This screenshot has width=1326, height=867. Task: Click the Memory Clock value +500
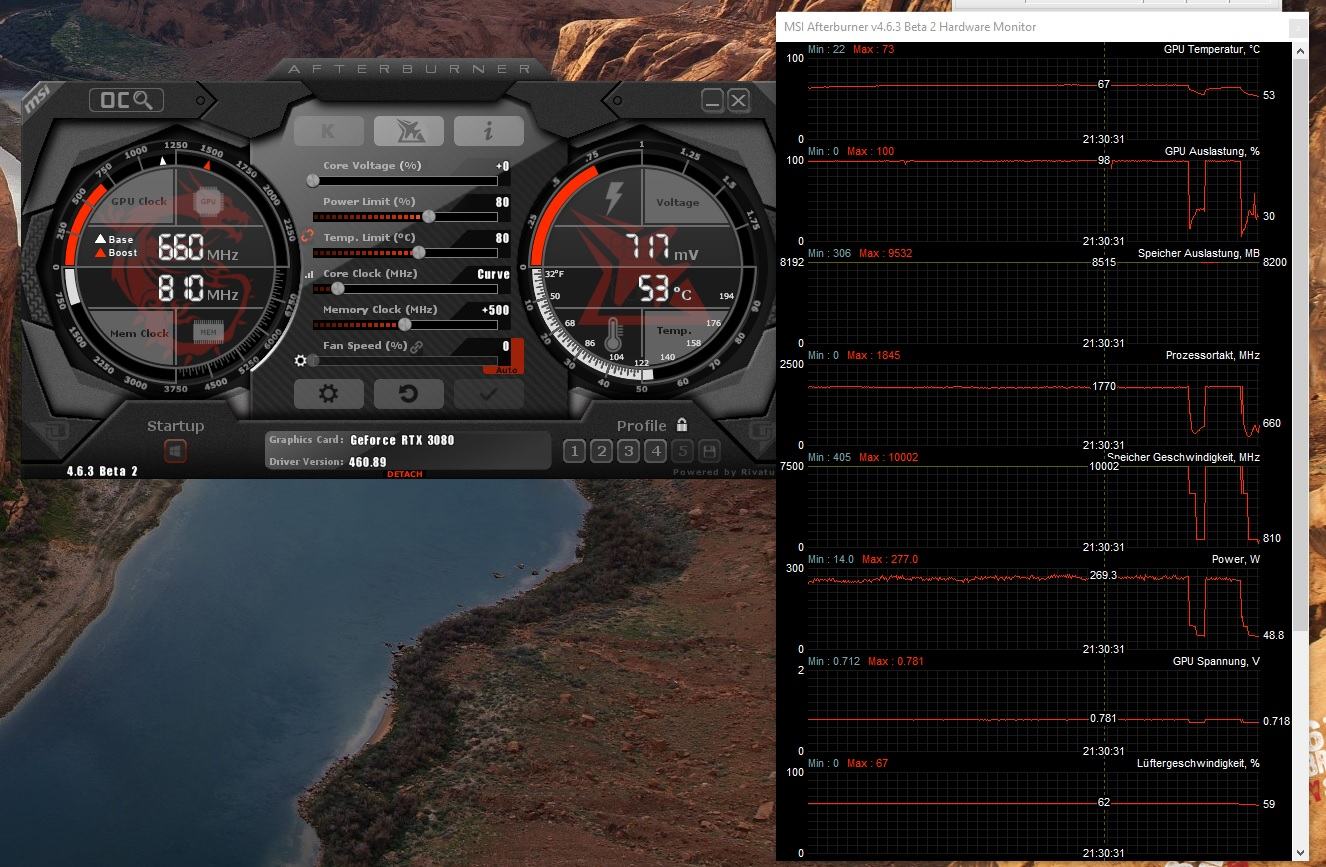[x=495, y=310]
